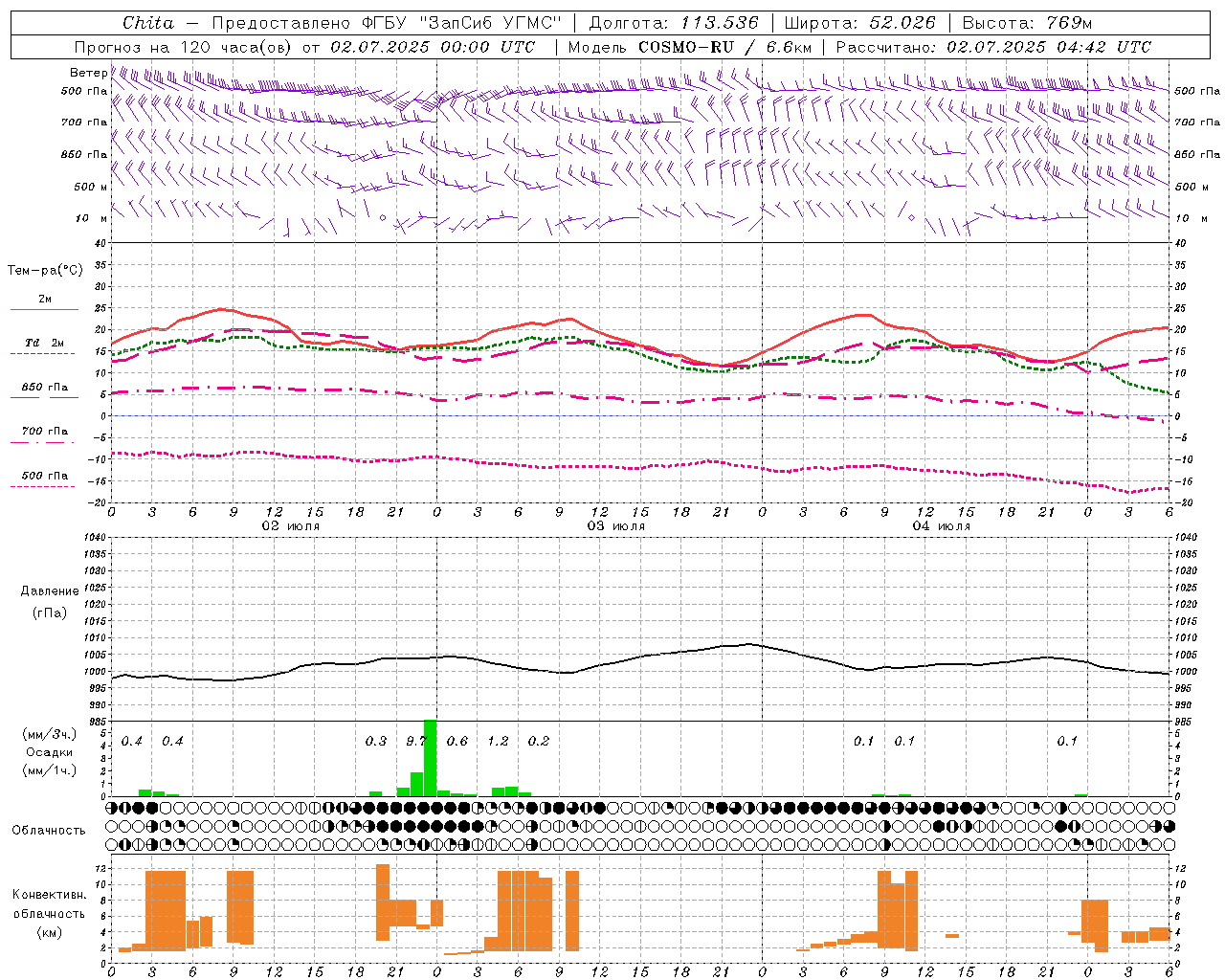Click the "Конвективн." convective cloud label
Viewport: 1225px width, 980px height.
click(50, 895)
